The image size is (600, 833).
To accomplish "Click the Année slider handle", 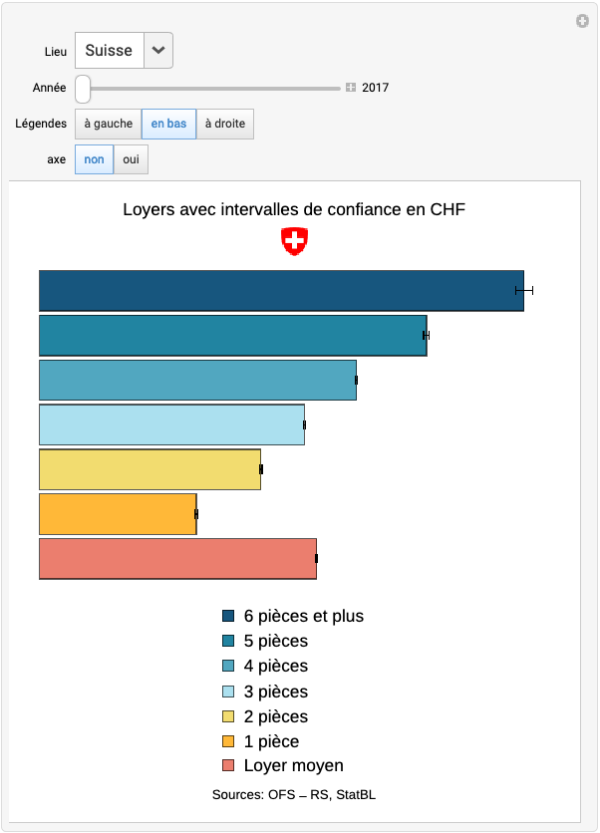I will tap(83, 88).
